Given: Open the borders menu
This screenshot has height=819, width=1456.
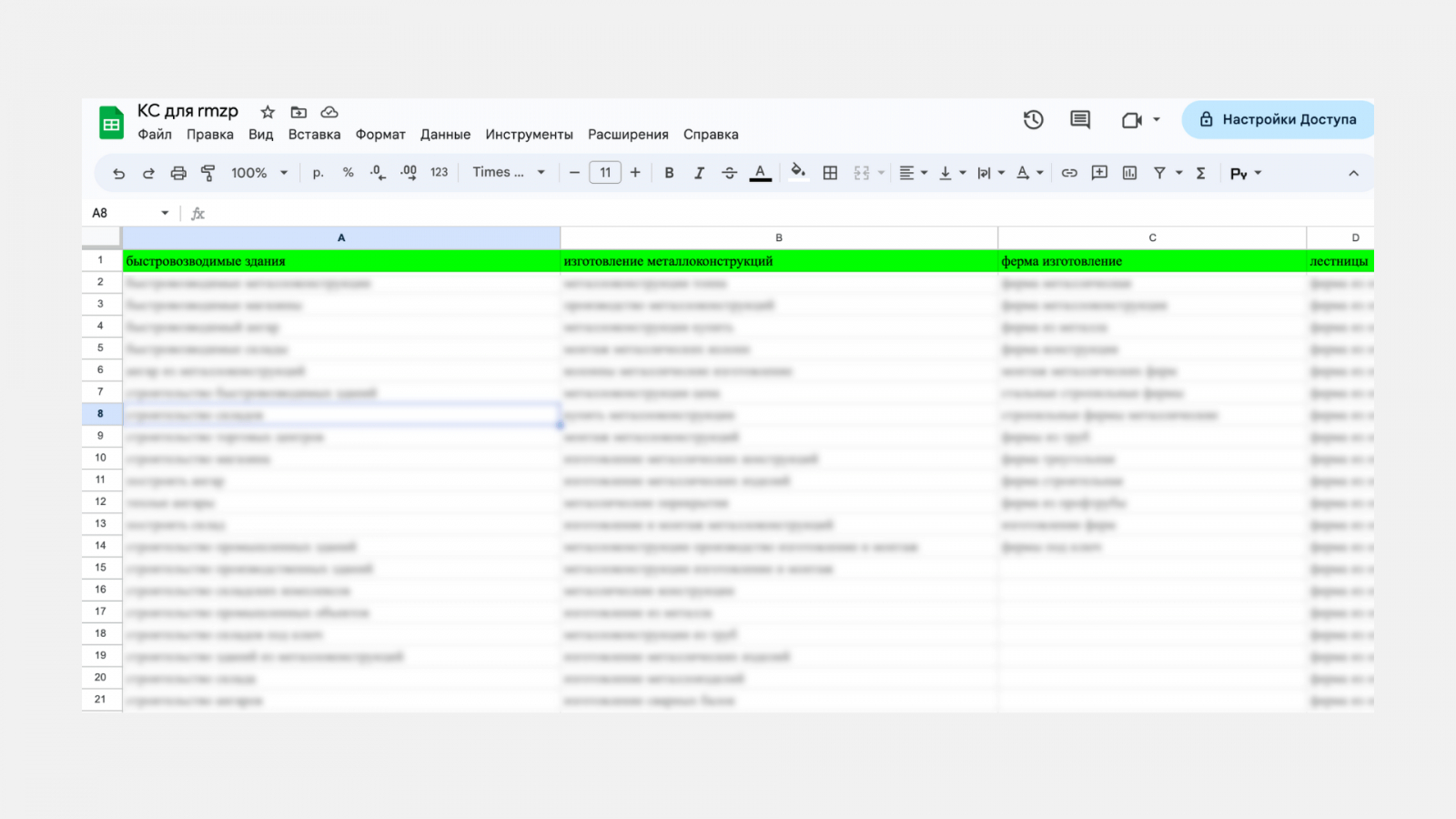Looking at the screenshot, I should coord(830,173).
